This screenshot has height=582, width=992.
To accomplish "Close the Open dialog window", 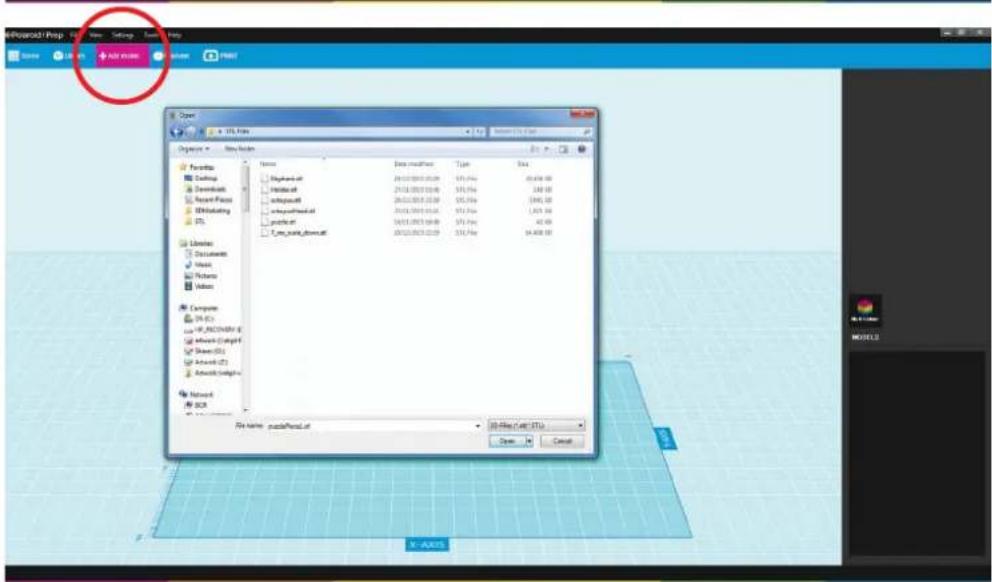I will point(583,115).
